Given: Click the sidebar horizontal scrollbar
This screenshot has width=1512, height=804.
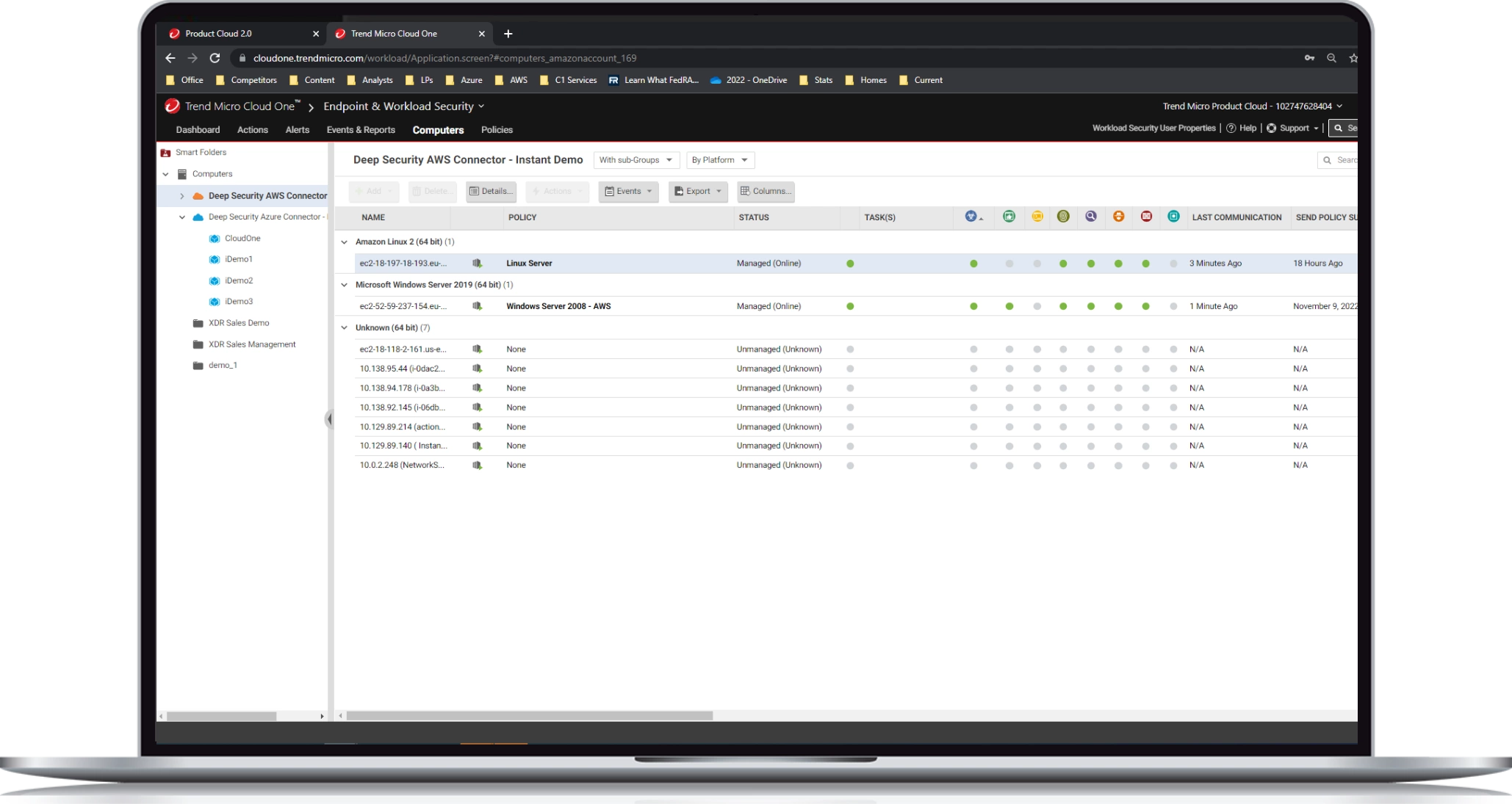Looking at the screenshot, I should 221,716.
